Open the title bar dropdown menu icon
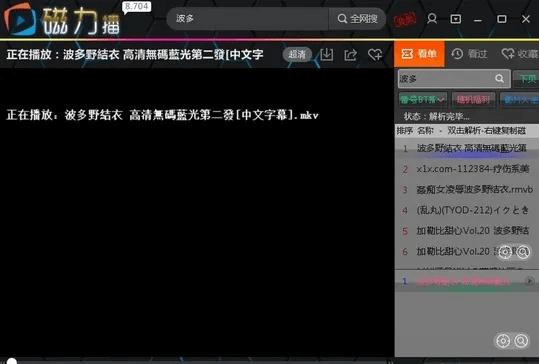The image size is (539, 364). point(456,19)
